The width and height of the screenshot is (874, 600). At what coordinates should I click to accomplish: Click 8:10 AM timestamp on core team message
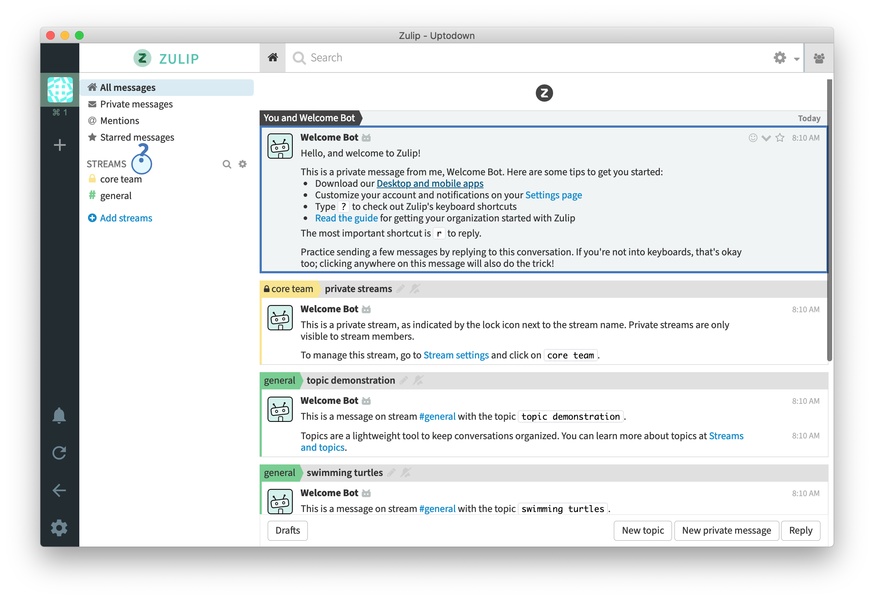tap(805, 309)
